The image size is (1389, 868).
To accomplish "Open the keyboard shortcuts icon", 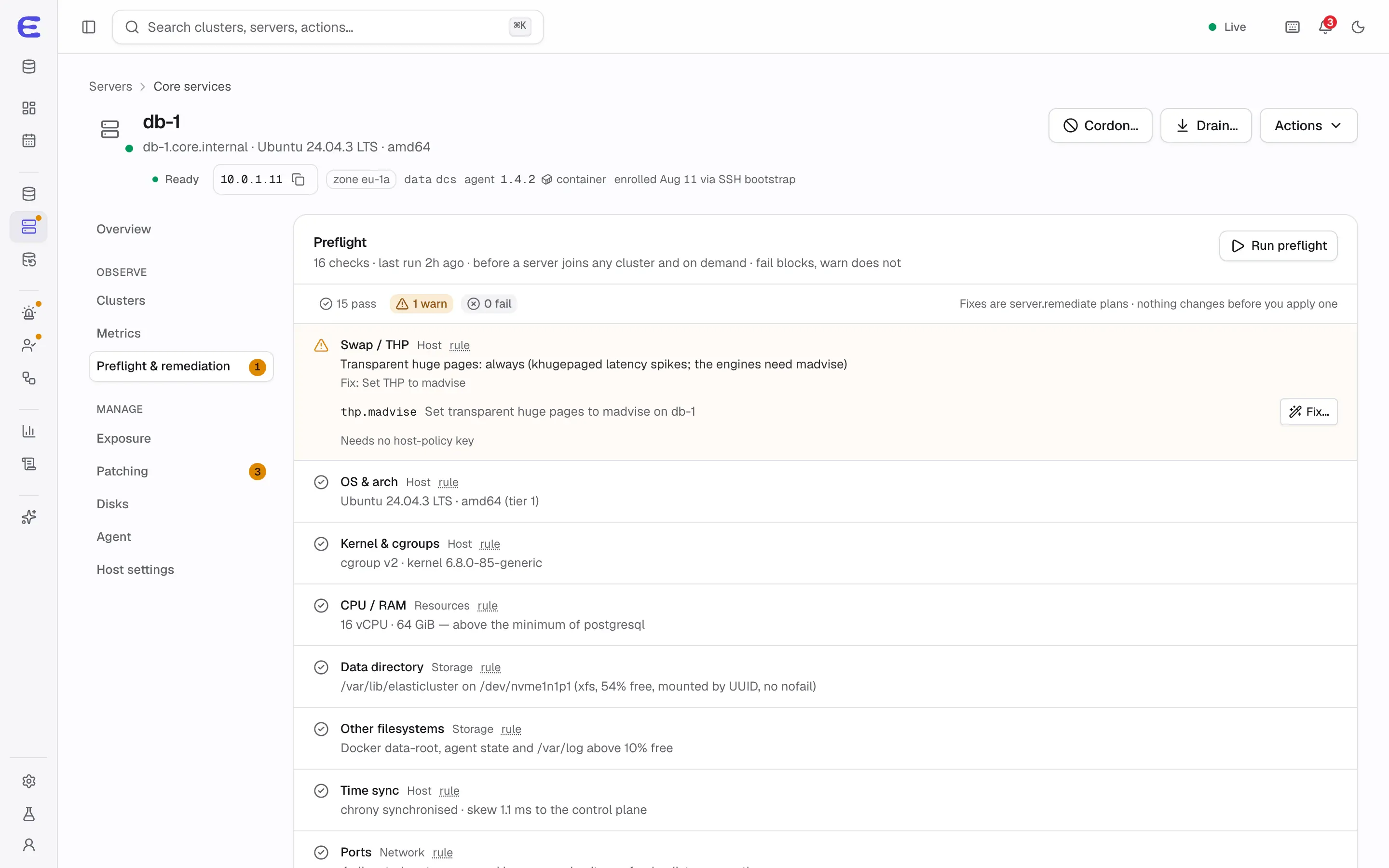I will (1292, 27).
